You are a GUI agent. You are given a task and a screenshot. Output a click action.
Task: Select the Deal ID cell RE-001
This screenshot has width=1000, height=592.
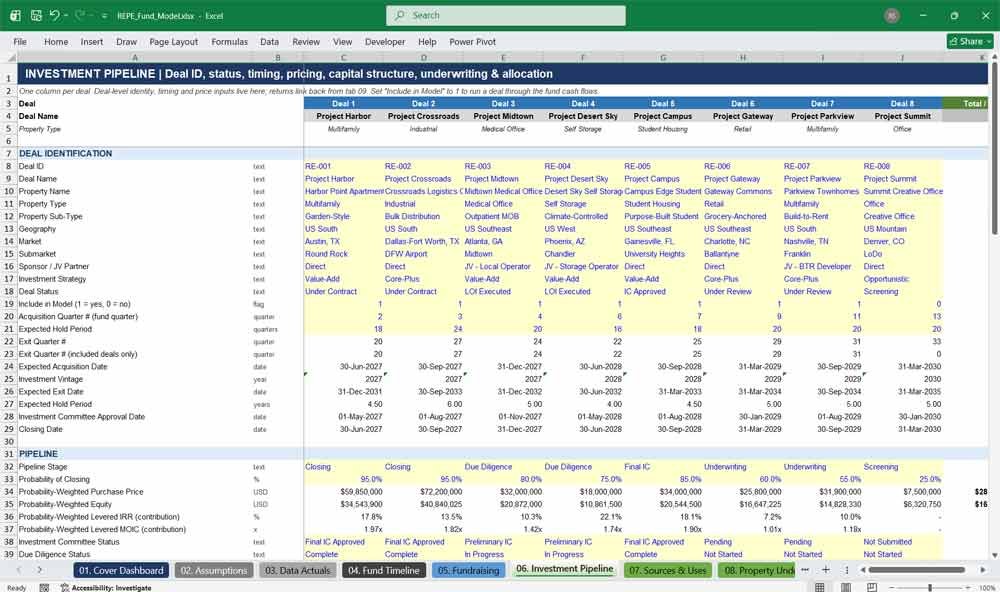point(343,166)
